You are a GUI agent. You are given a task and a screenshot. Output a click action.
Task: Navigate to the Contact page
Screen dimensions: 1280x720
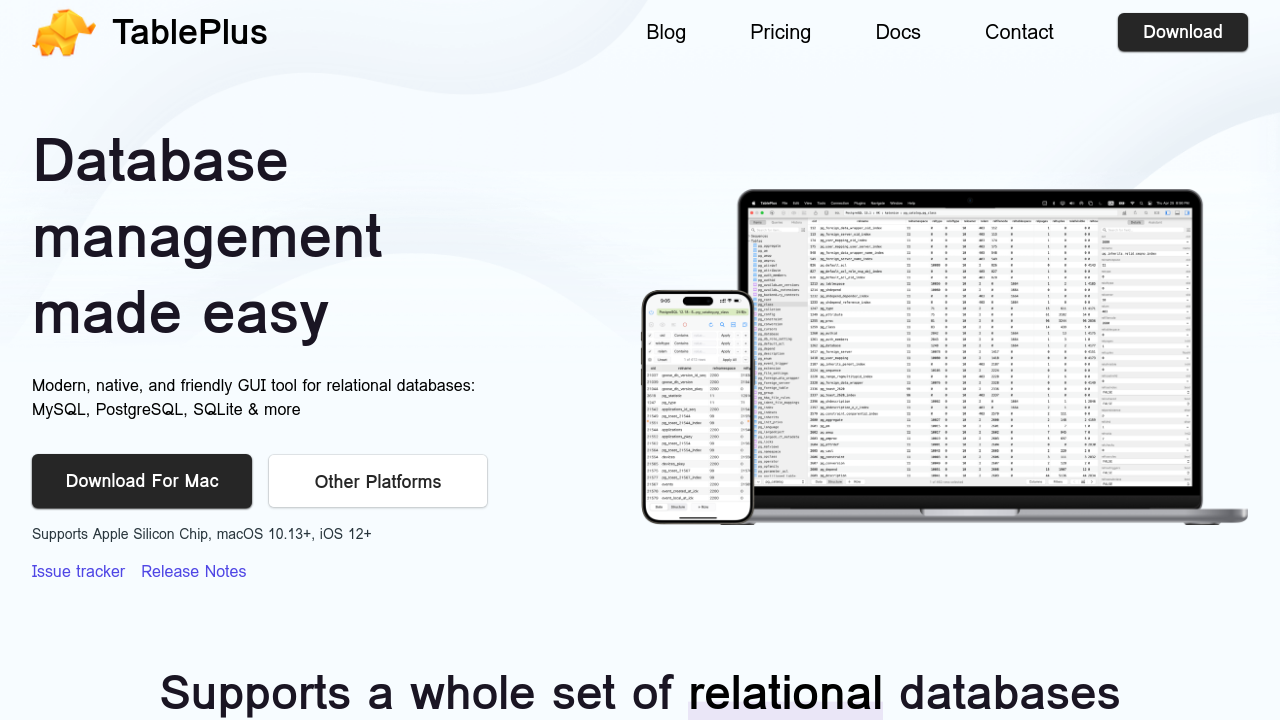pyautogui.click(x=1019, y=32)
